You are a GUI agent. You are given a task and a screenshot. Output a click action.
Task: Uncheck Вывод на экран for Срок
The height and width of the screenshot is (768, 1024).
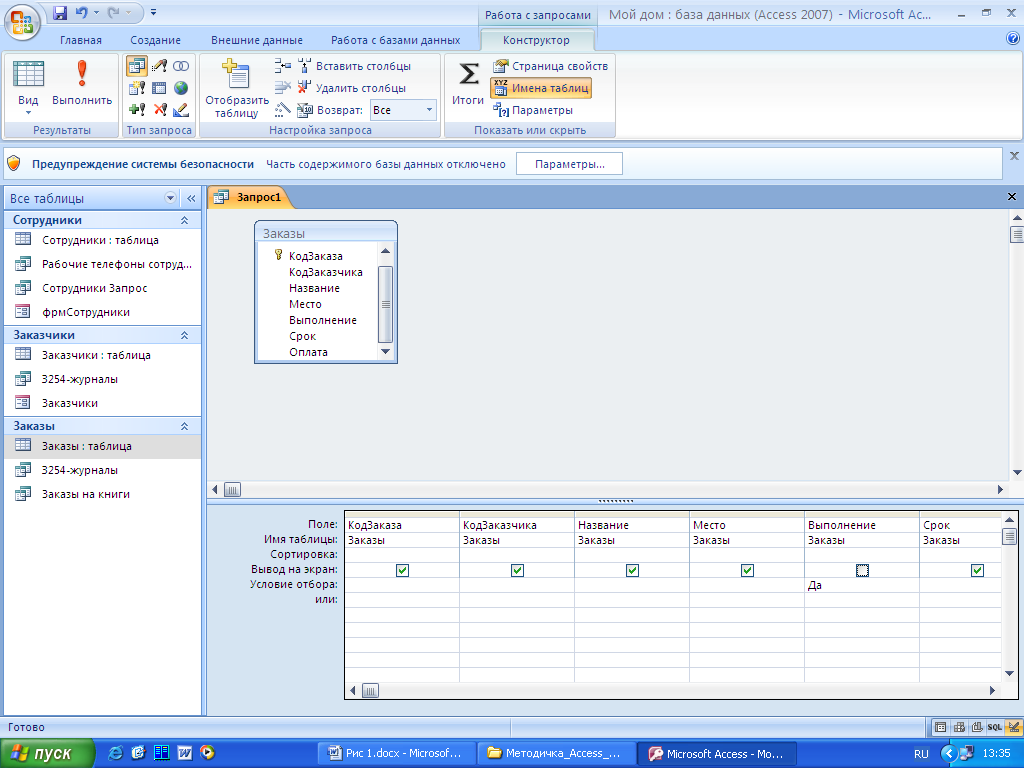[977, 570]
